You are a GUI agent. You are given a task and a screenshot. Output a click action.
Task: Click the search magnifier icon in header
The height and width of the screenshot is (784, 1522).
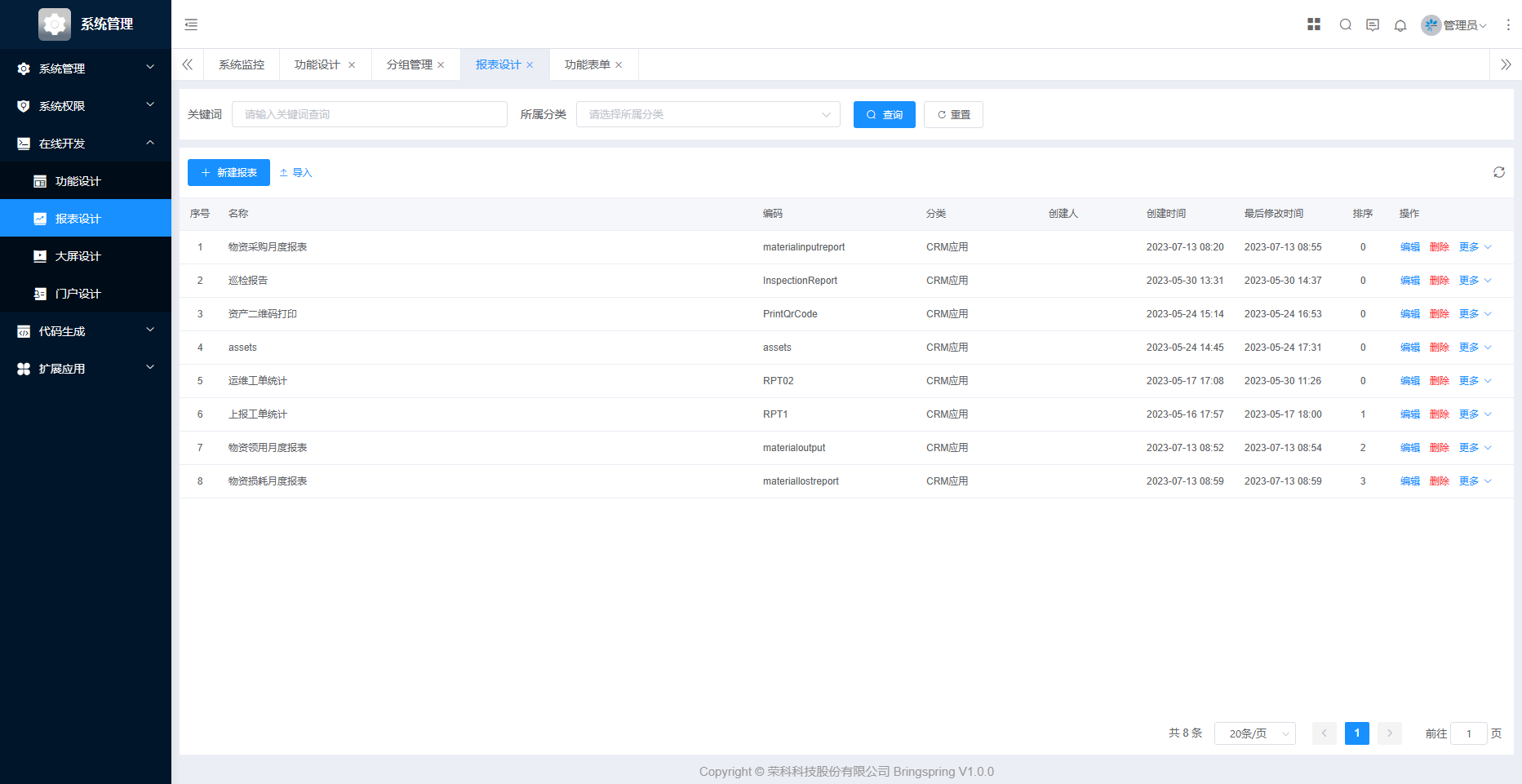(x=1346, y=24)
